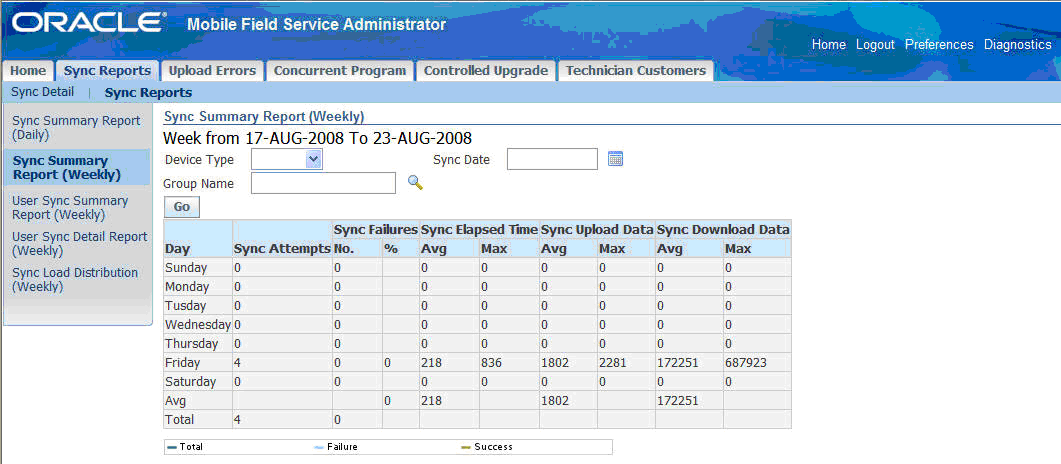1061x464 pixels.
Task: Select the Sync Reports subtab
Action: [148, 93]
